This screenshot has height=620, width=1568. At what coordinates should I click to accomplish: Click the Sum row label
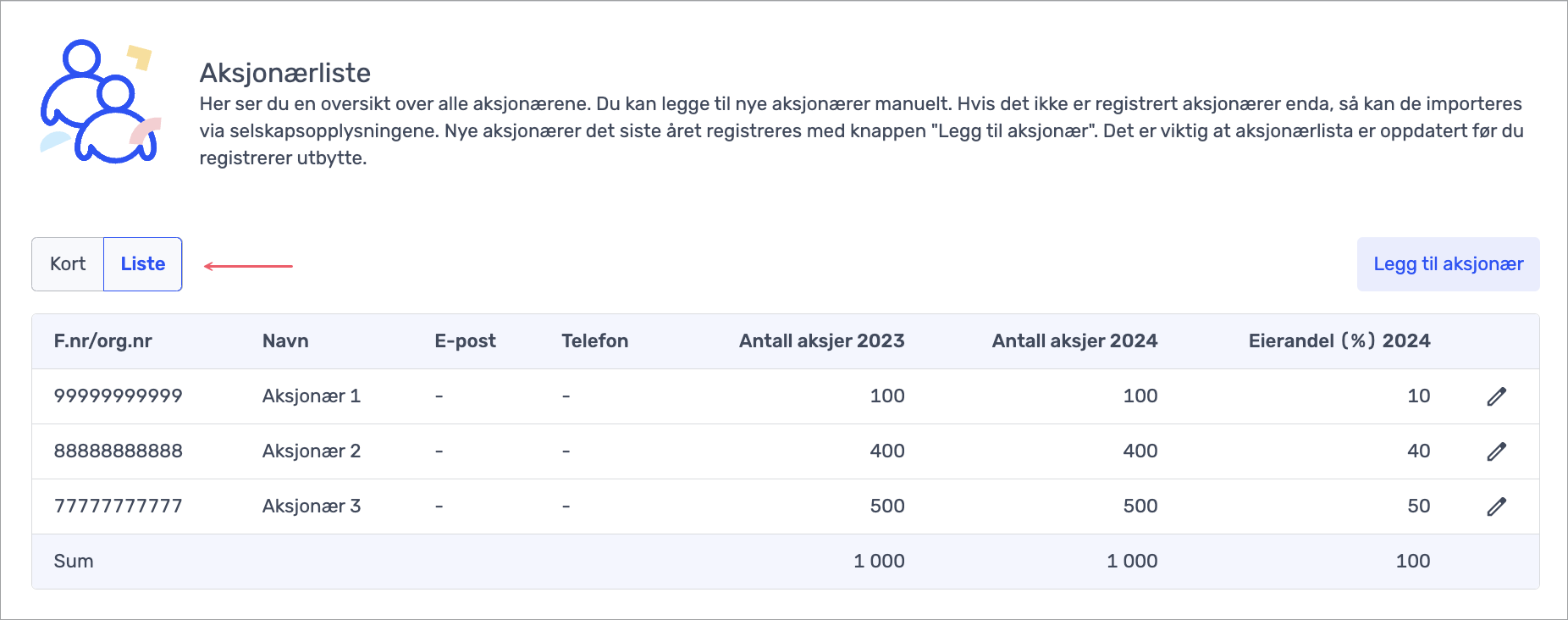pos(74,562)
